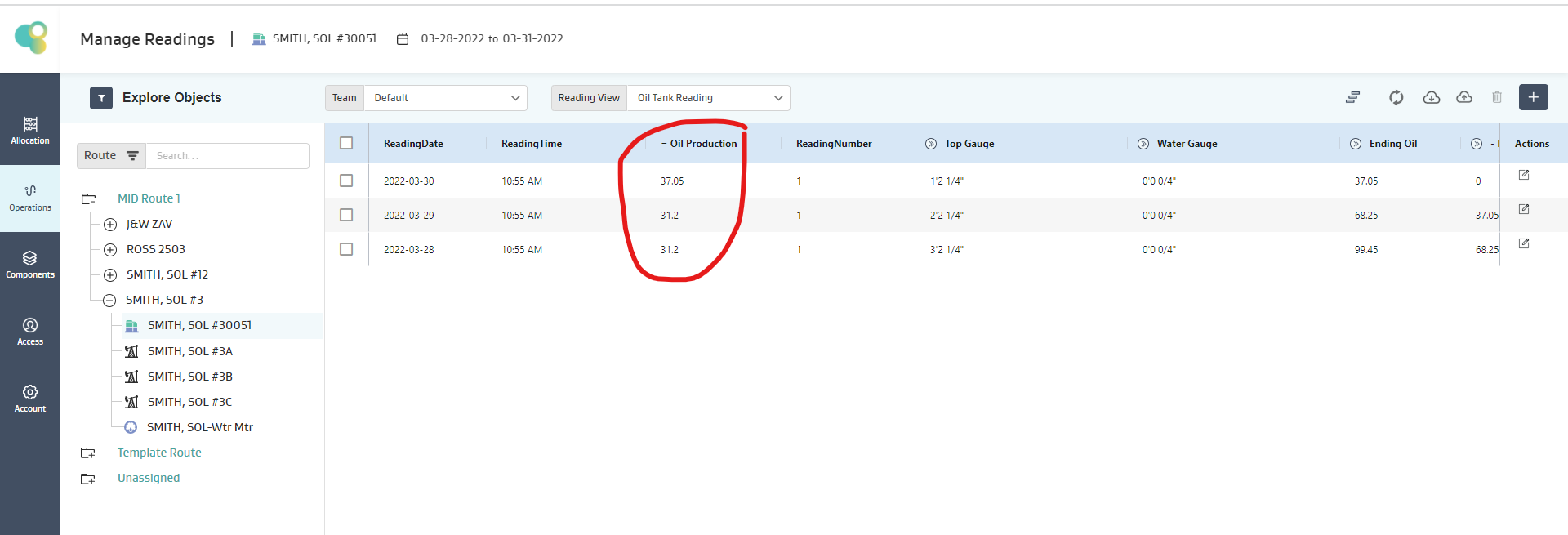Open Allocation in the sidebar
Viewport: 1568px width, 535px height.
[30, 131]
